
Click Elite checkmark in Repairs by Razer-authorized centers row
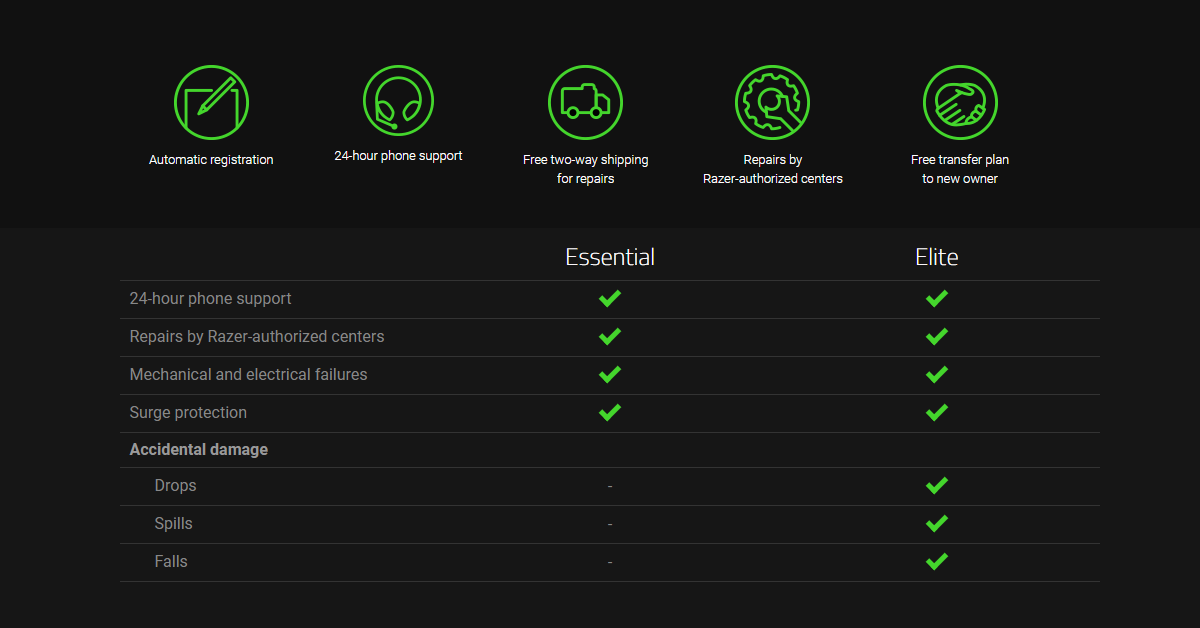937,336
